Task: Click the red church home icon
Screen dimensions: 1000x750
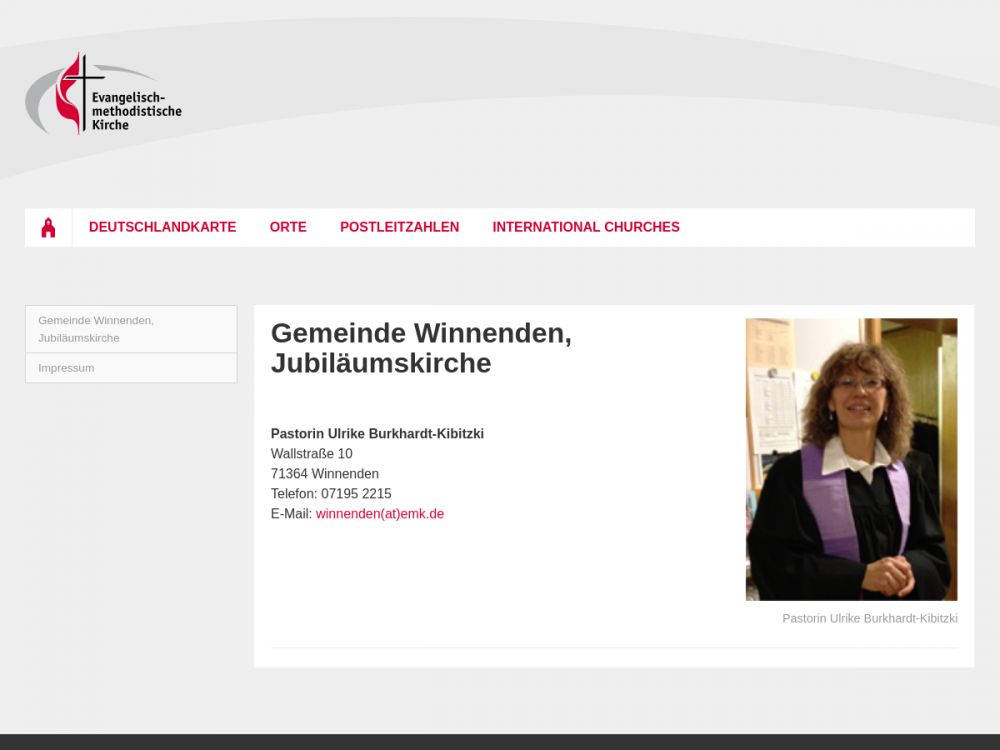Action: [x=48, y=228]
